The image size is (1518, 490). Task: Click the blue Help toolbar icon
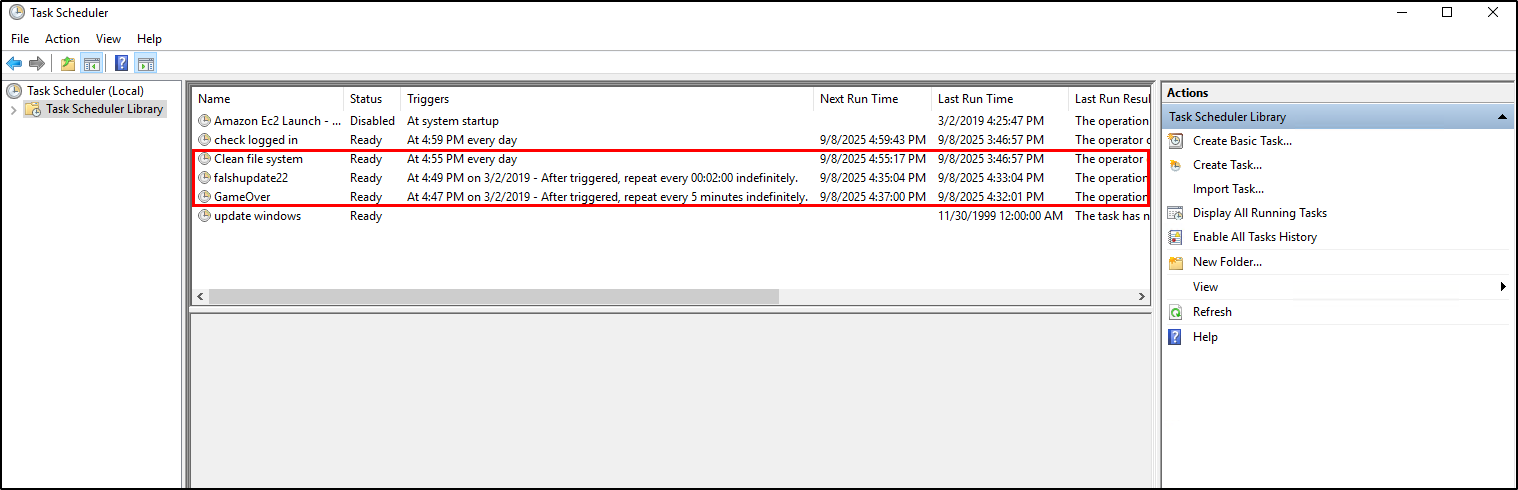point(121,64)
